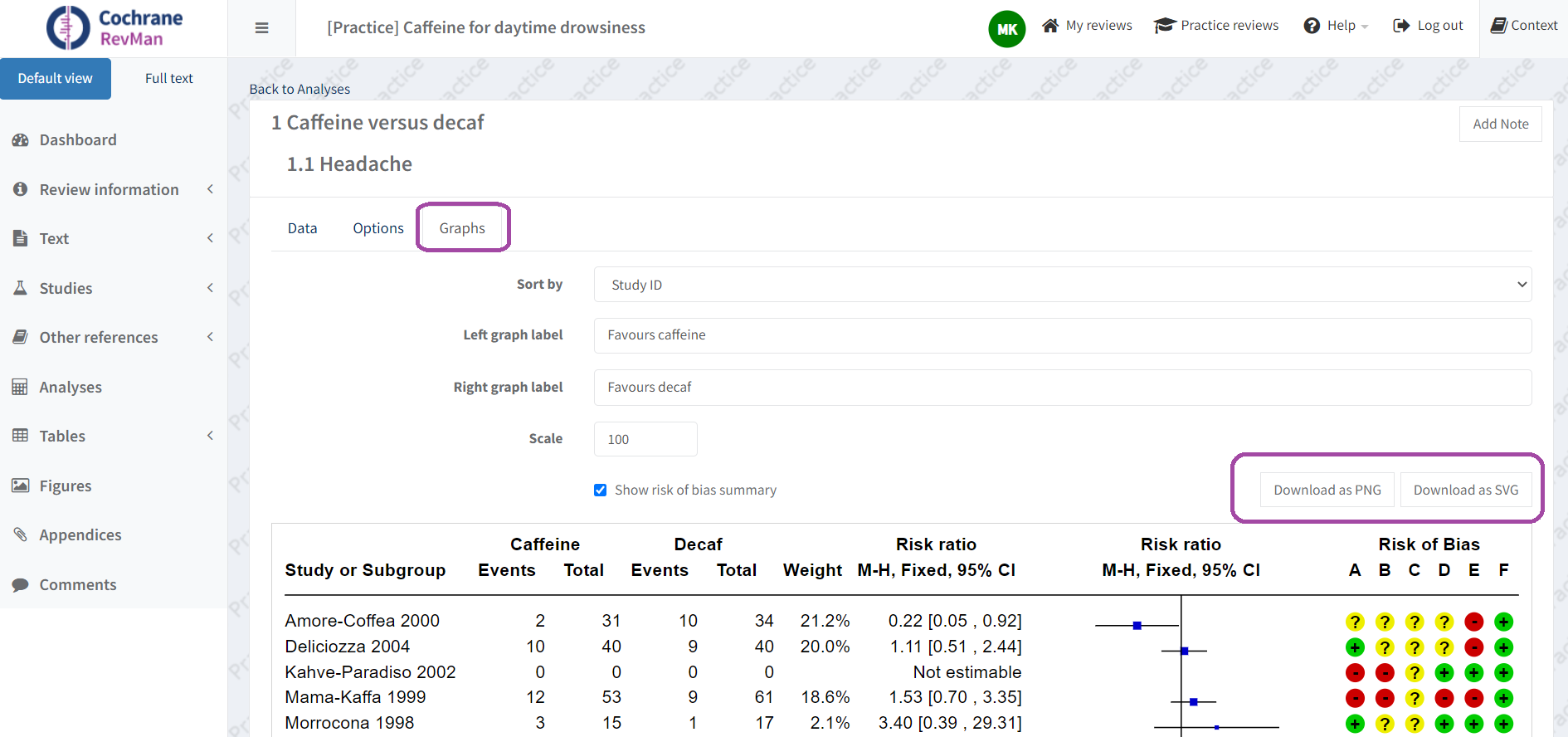Viewport: 1568px width, 737px height.
Task: Click the Dashboard gauge icon in sidebar
Action: [21, 140]
